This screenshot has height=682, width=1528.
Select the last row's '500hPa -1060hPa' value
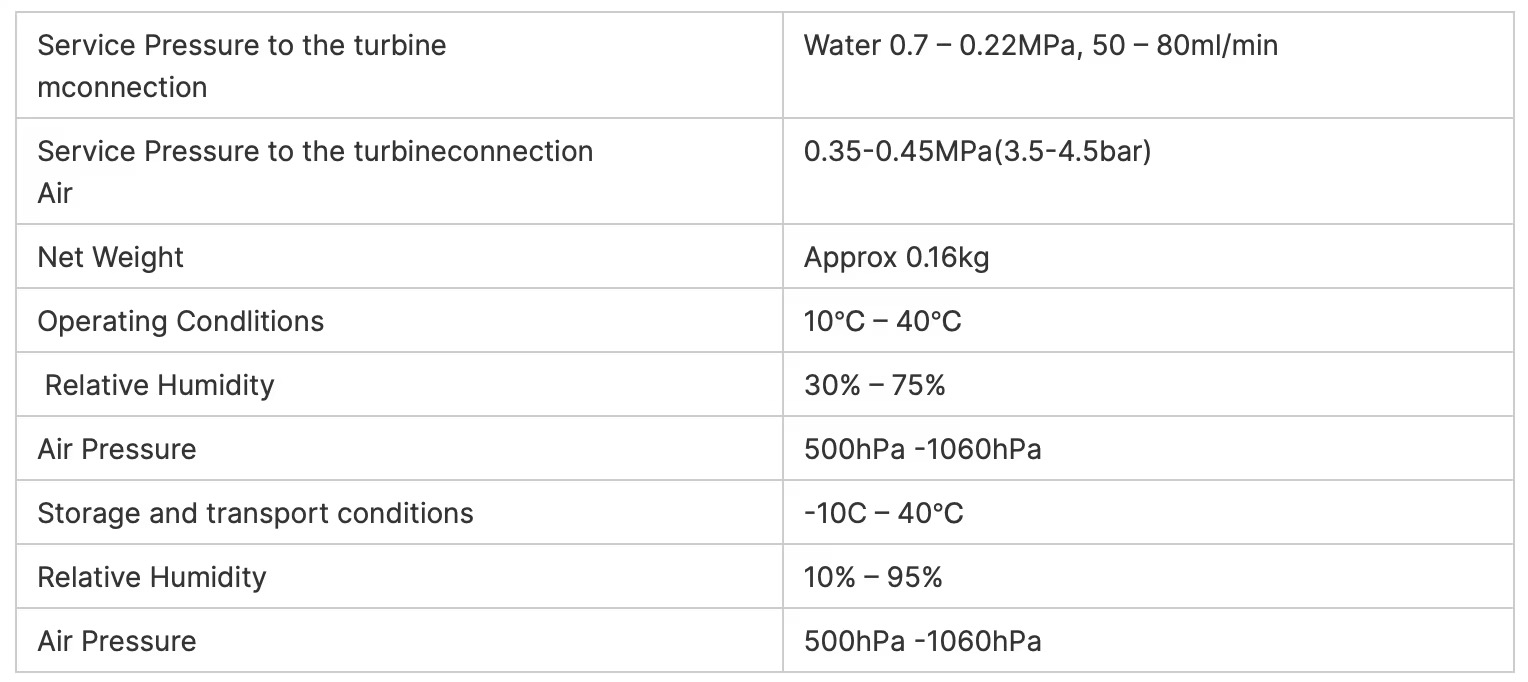pyautogui.click(x=922, y=642)
